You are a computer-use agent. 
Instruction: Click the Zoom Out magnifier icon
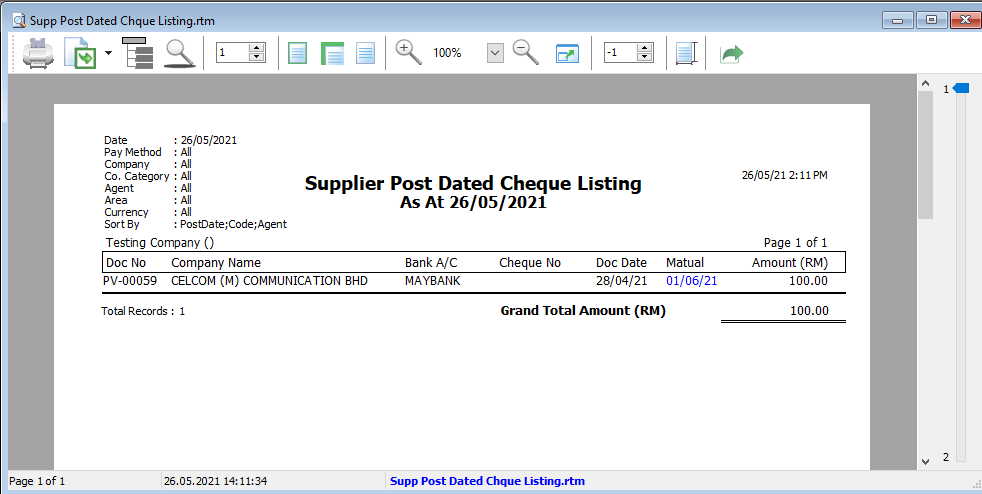click(x=526, y=53)
